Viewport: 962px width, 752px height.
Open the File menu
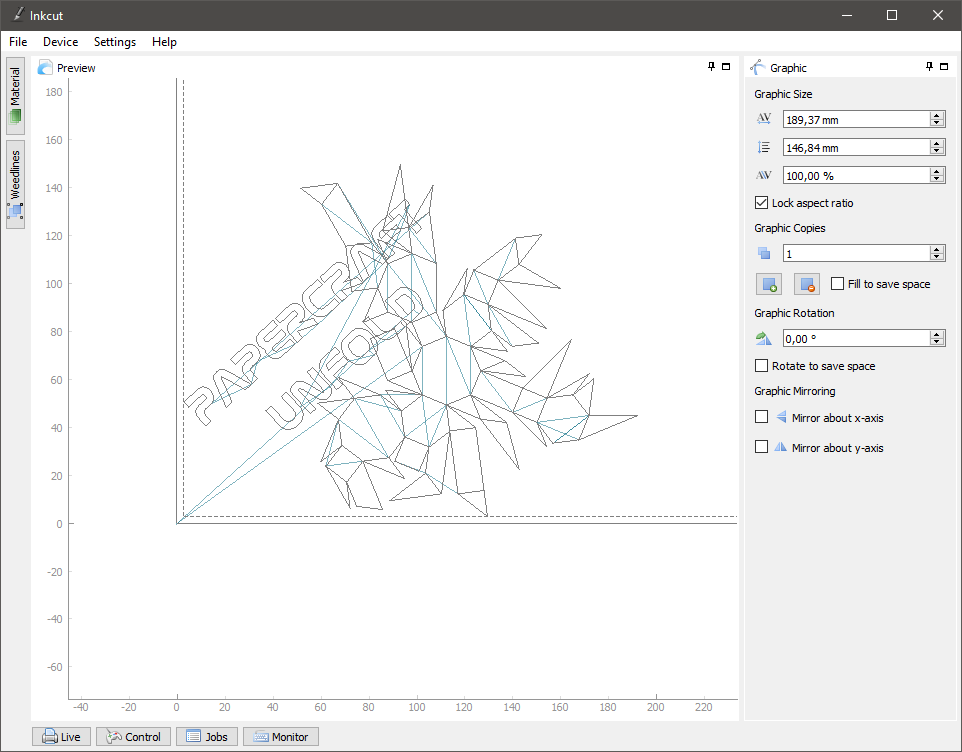coord(18,42)
